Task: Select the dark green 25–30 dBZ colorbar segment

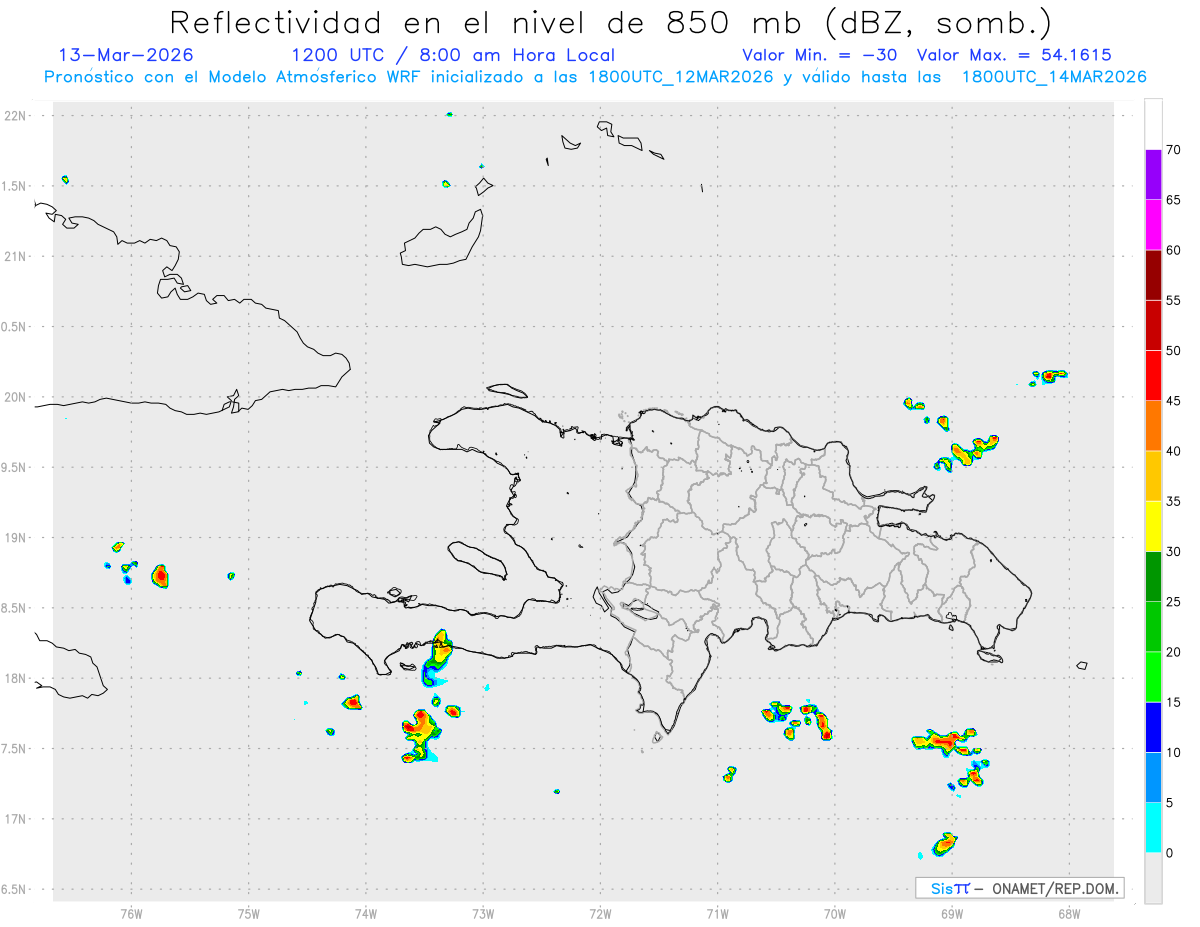Action: click(x=1153, y=577)
